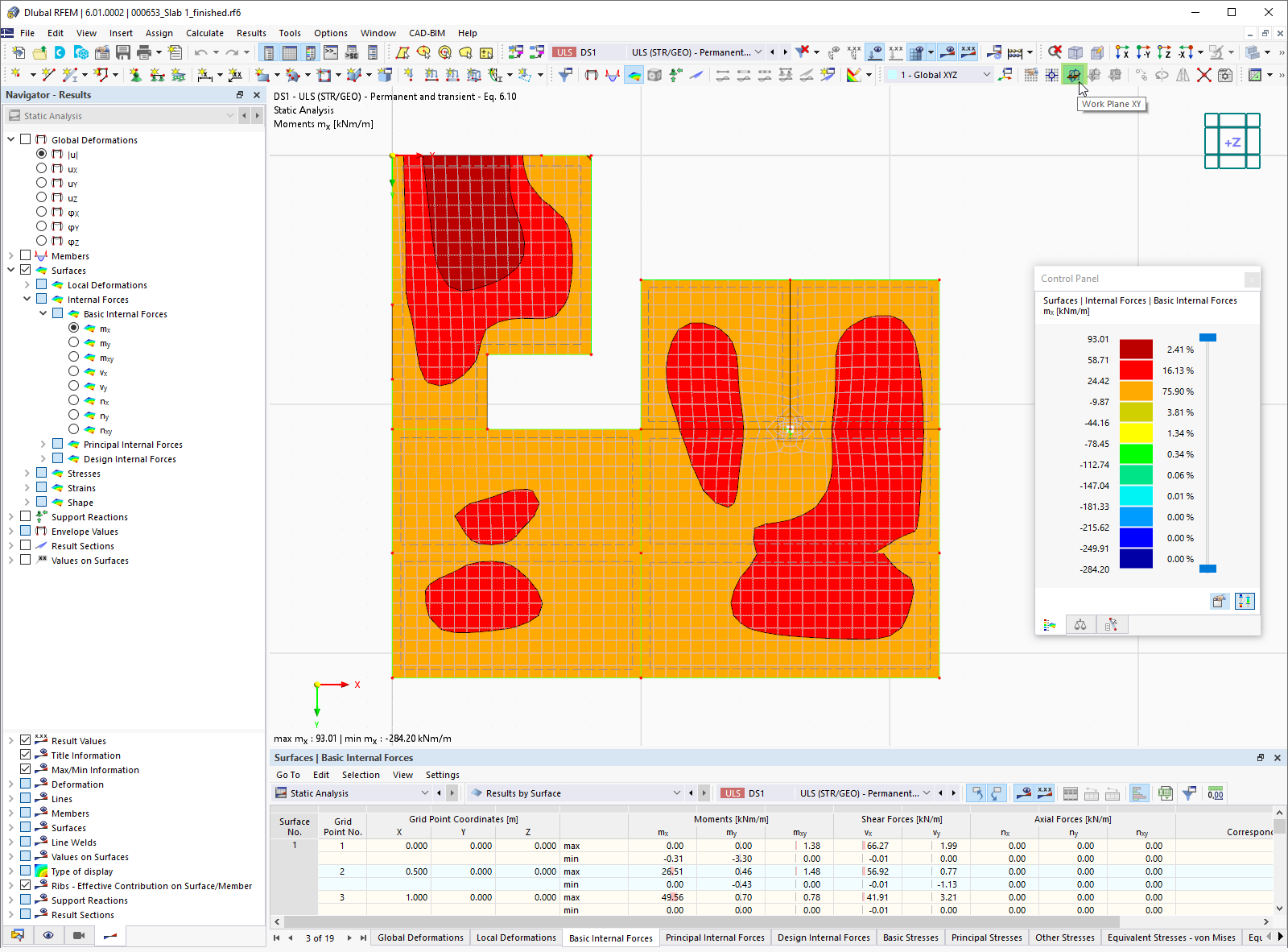Click the cell containing 49.56 in the table

[672, 896]
